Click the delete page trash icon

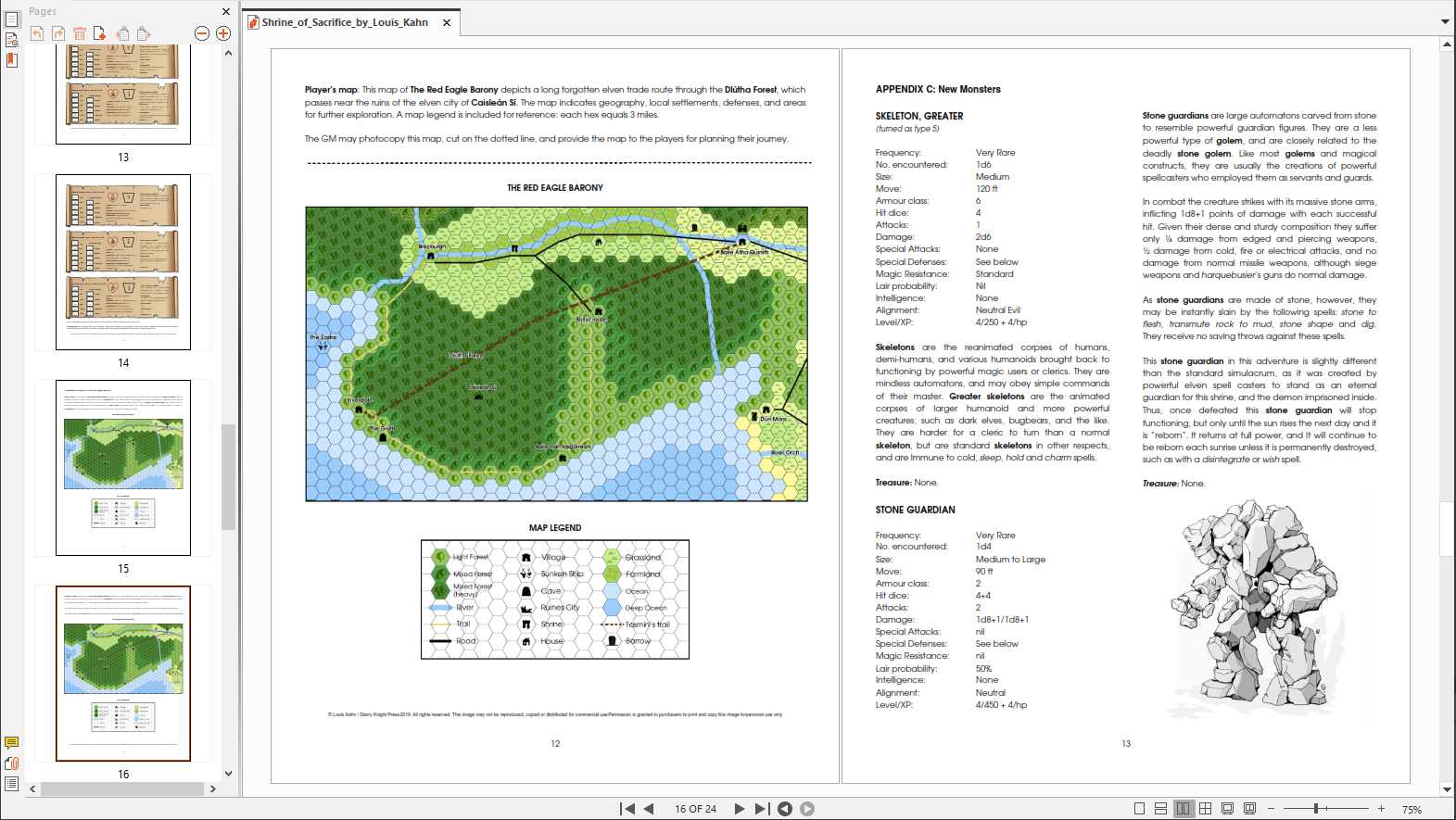tap(80, 33)
